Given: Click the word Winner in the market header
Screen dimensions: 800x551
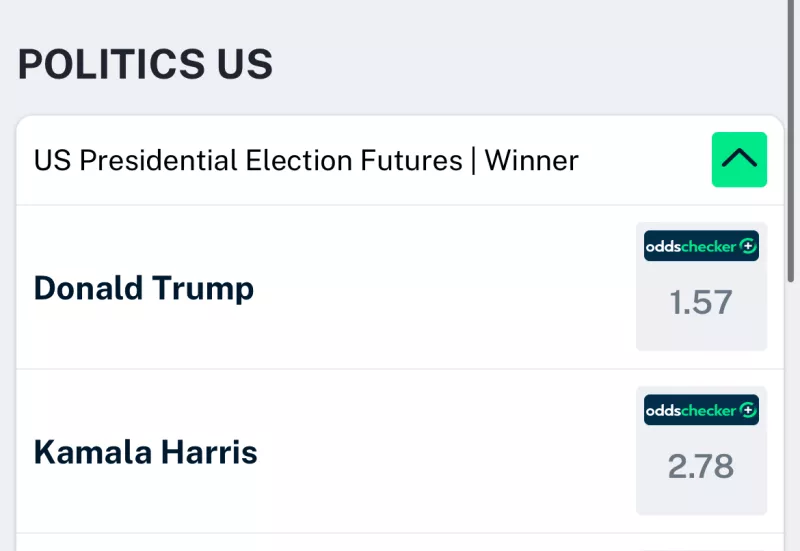Looking at the screenshot, I should coord(531,160).
